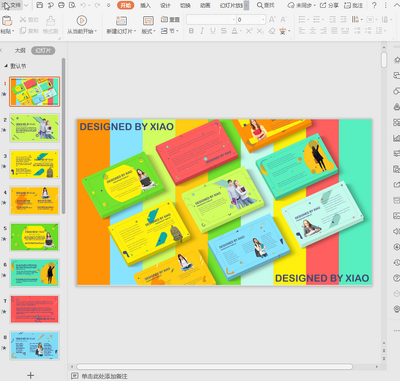This screenshot has width=400, height=381.
Task: Select slide 7 red thumbnail
Action: [x=34, y=309]
